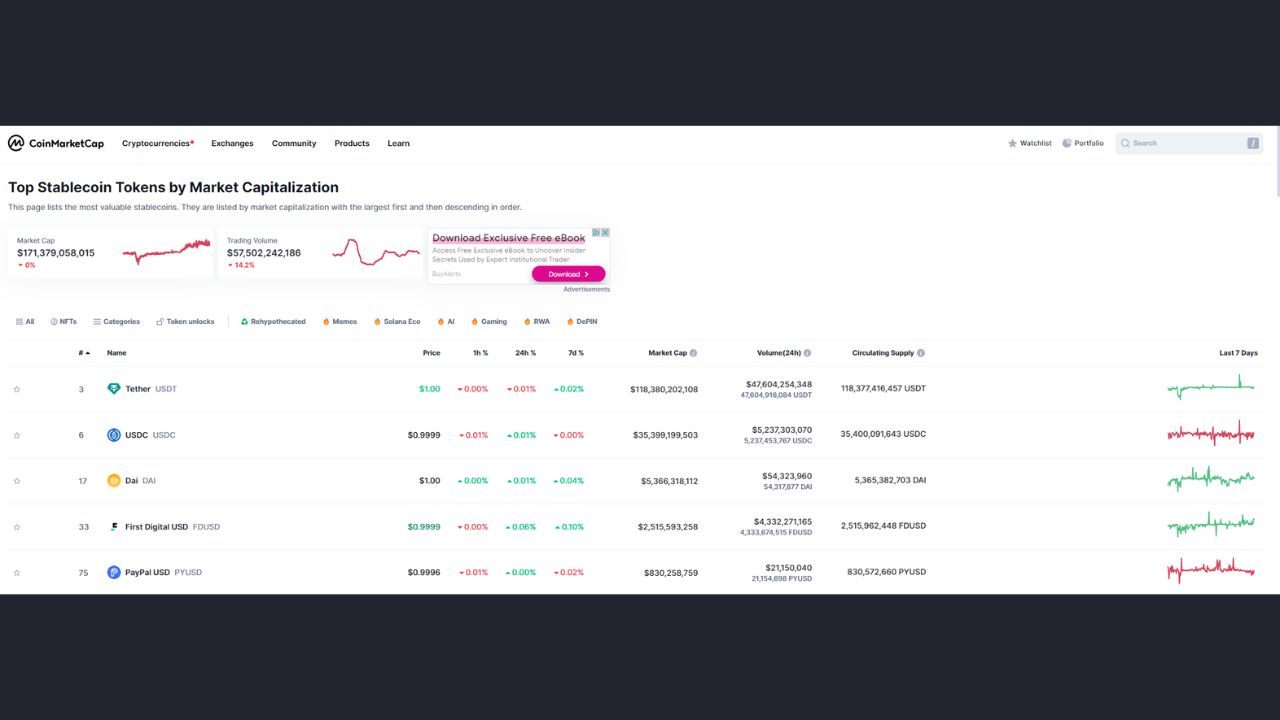The image size is (1280, 720).
Task: Open the PayPal USD PYUSD name link
Action: [163, 573]
